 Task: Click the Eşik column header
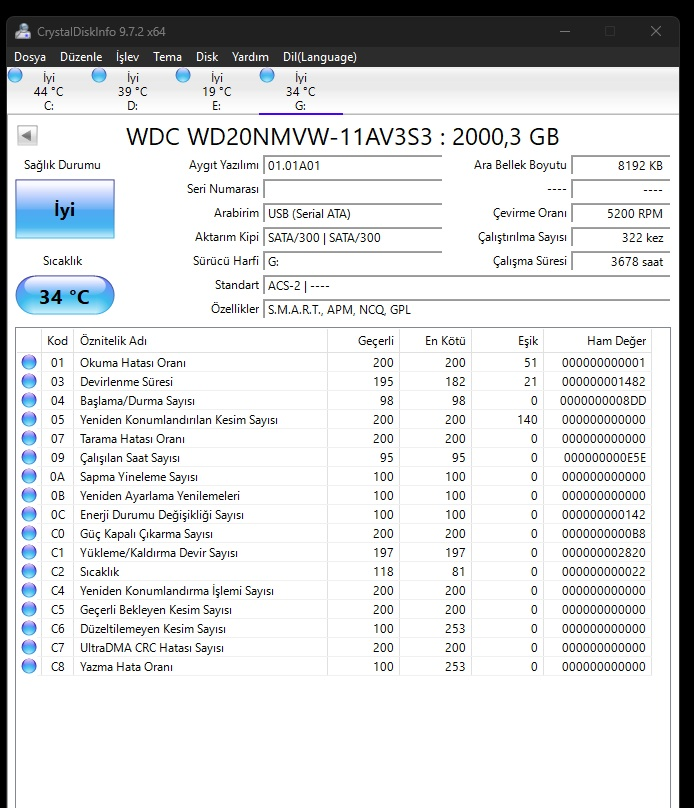click(x=508, y=341)
